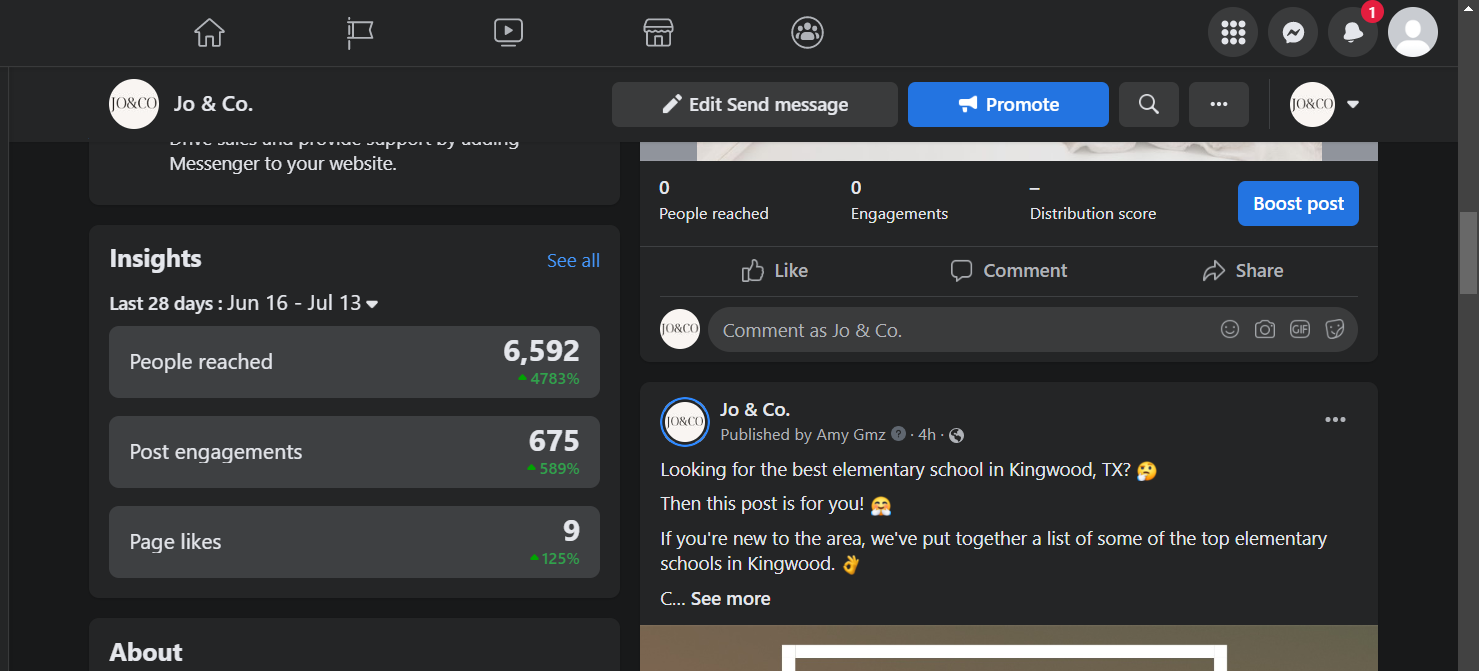This screenshot has width=1479, height=671.
Task: Click the Engagements post stat label
Action: [x=899, y=213]
